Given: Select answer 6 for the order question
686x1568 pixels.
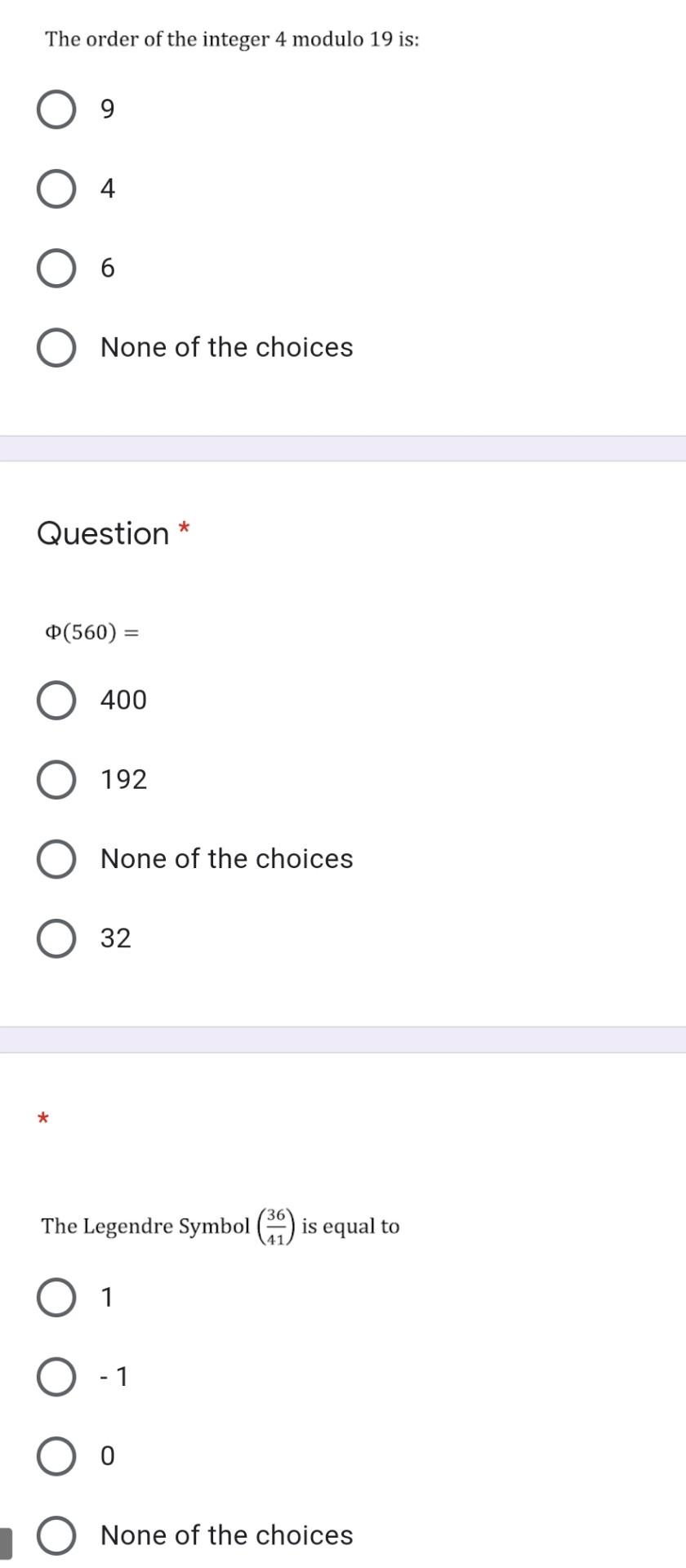Looking at the screenshot, I should point(55,268).
